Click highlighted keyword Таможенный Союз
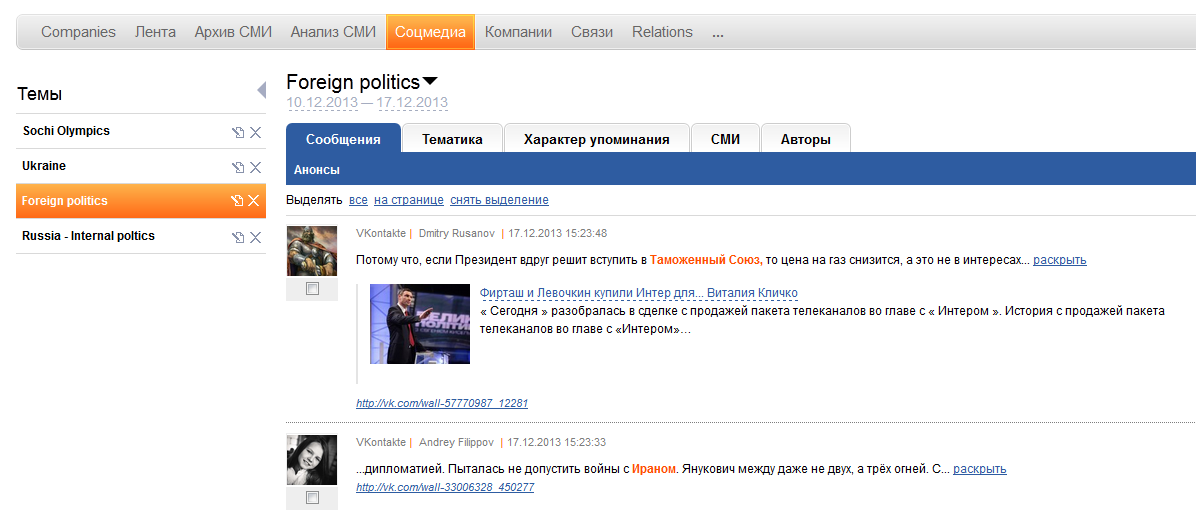 (706, 260)
